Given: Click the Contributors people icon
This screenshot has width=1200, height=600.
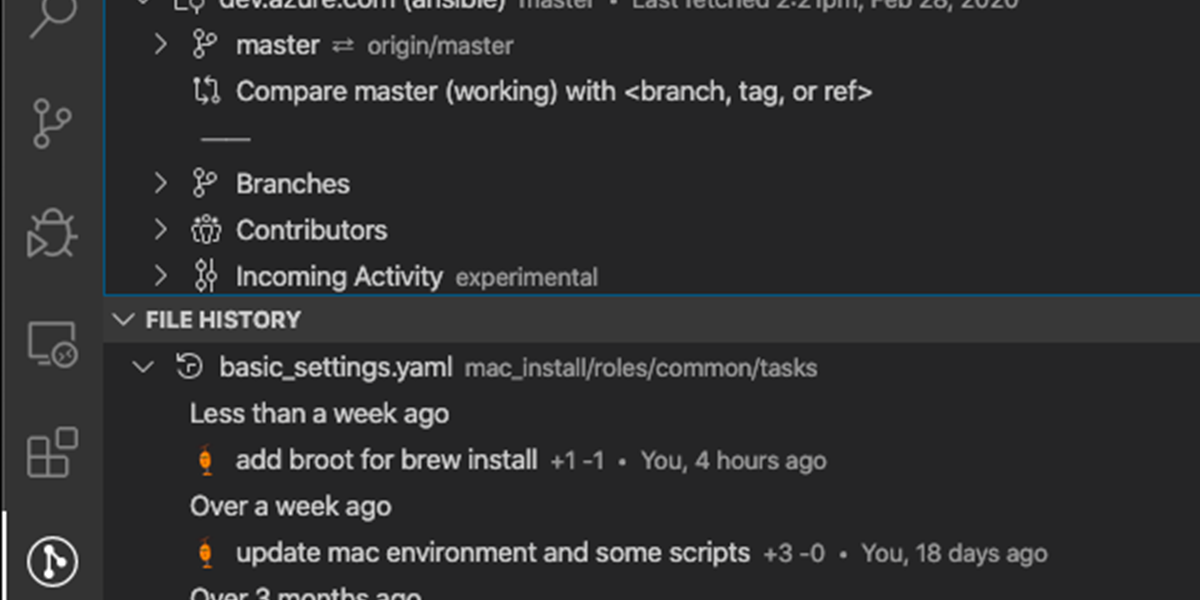Looking at the screenshot, I should coord(205,230).
